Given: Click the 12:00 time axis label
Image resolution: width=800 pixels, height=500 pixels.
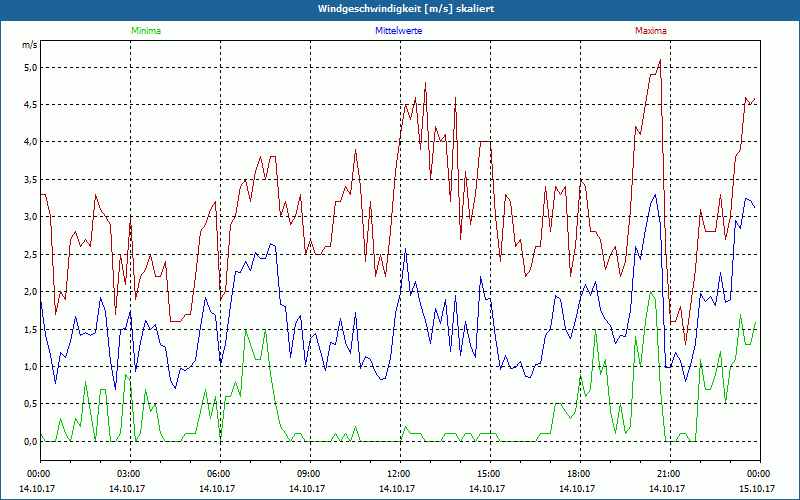Looking at the screenshot, I should coord(400,474).
